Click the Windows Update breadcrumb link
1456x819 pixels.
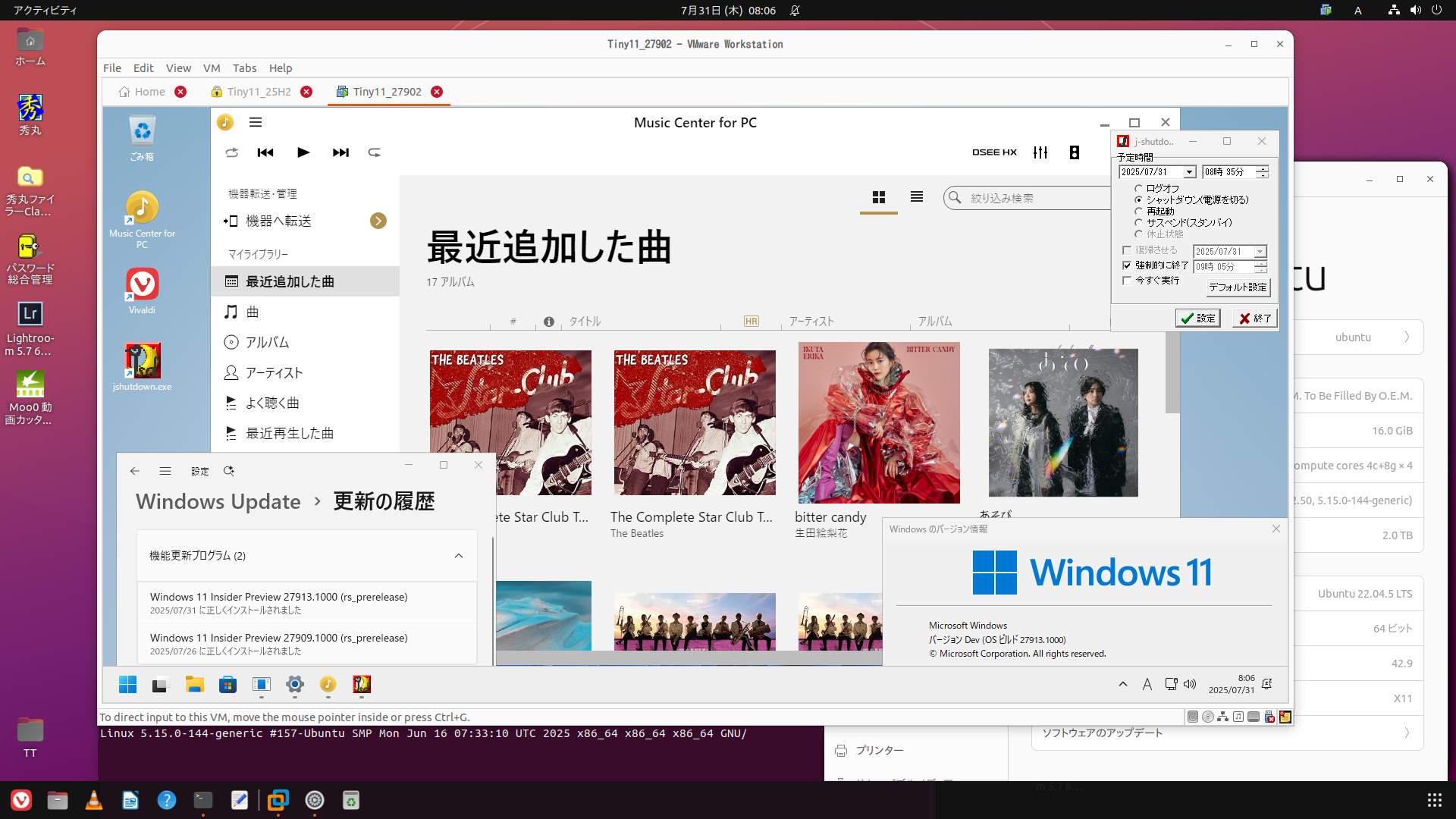click(218, 501)
